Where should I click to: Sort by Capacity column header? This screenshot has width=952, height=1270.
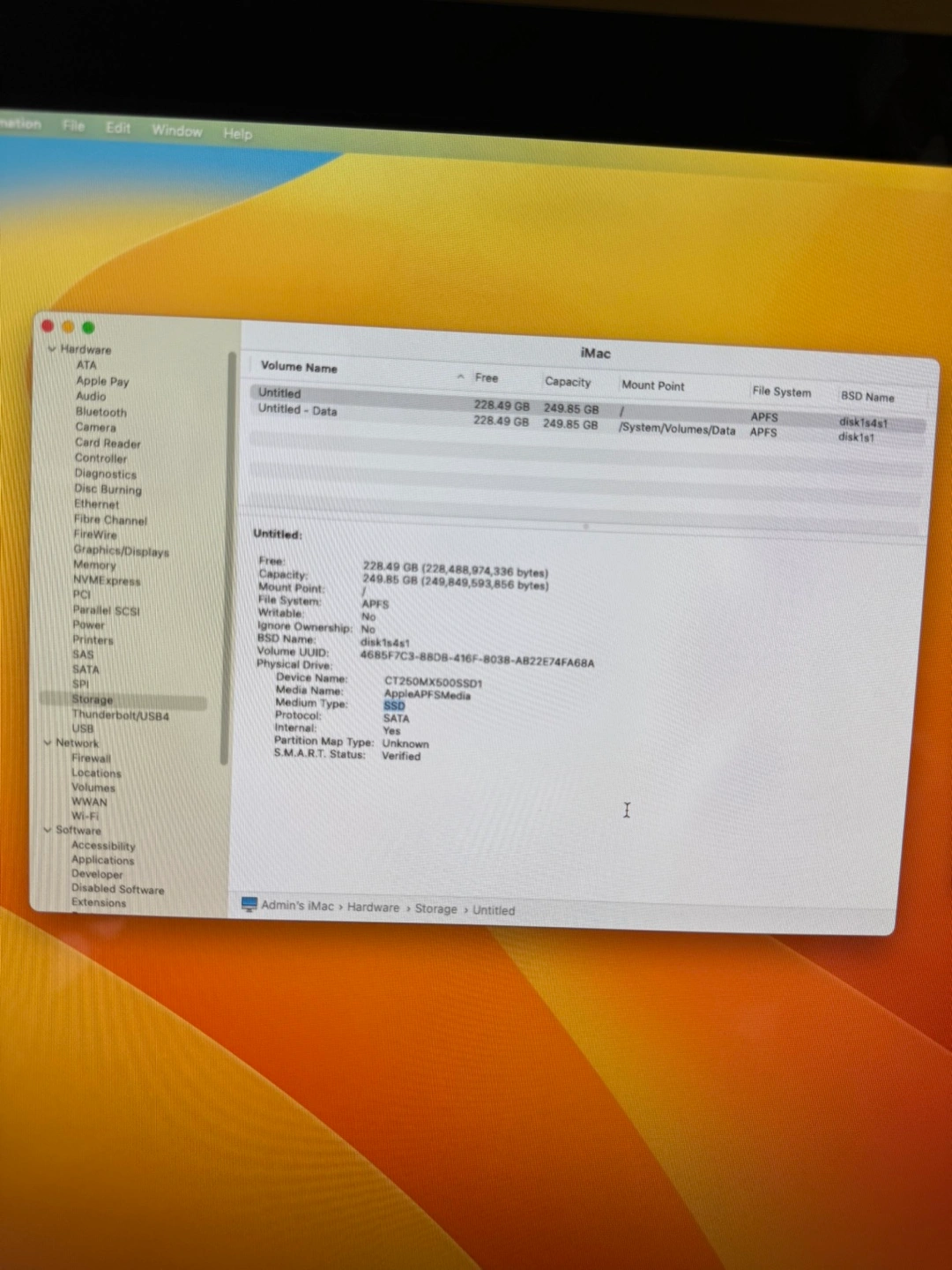tap(568, 382)
